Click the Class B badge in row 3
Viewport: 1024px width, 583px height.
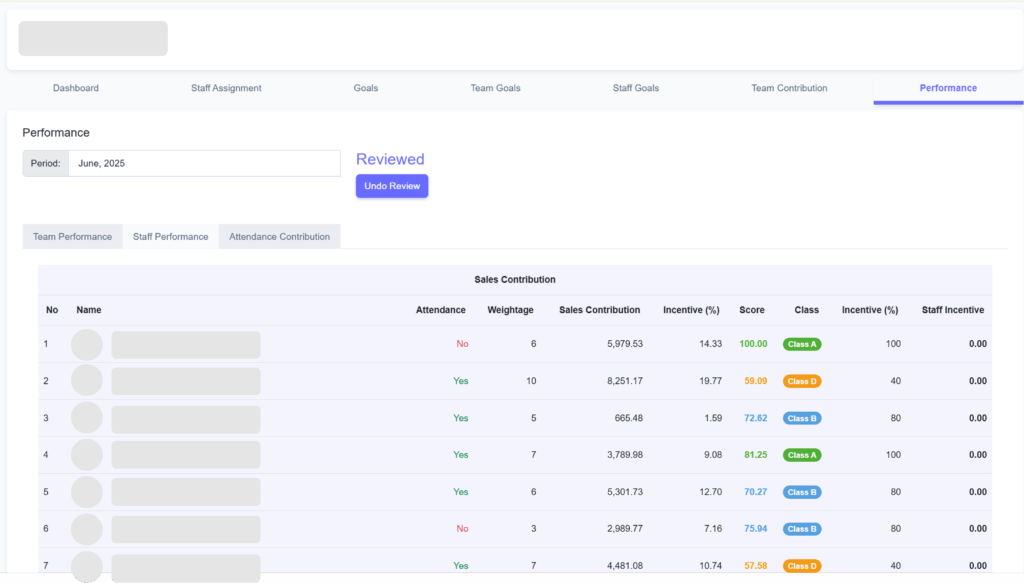pos(802,418)
